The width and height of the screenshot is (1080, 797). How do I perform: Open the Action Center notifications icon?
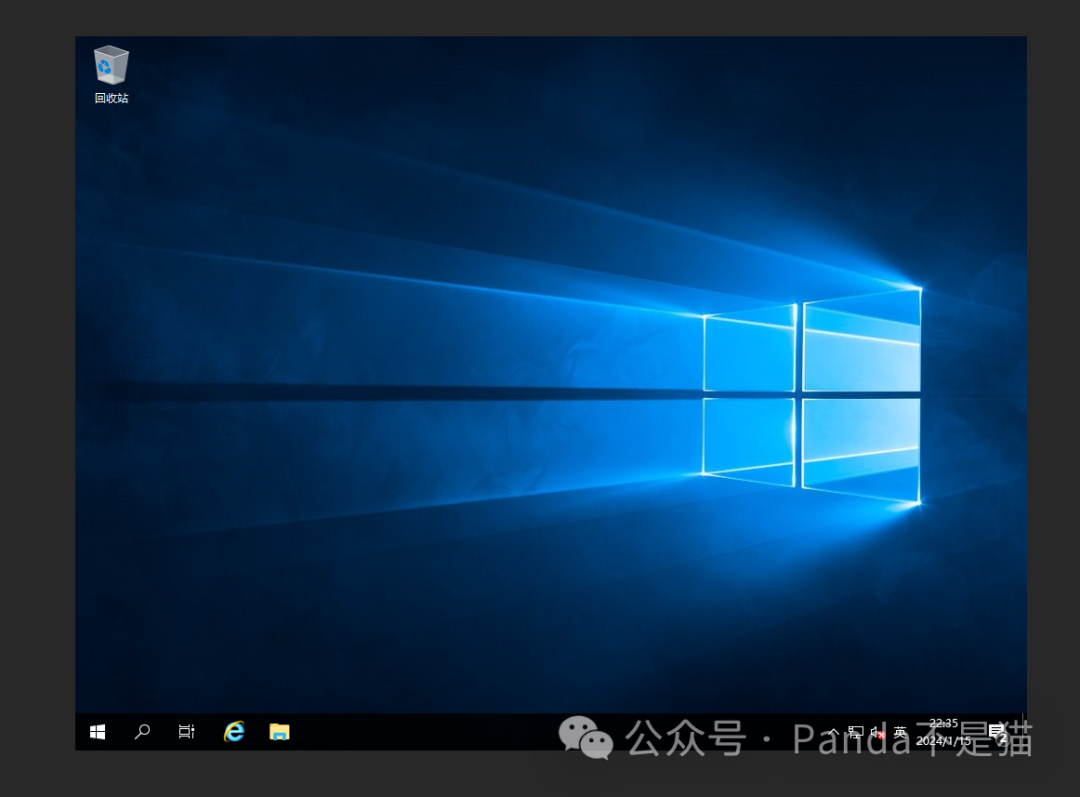point(998,732)
